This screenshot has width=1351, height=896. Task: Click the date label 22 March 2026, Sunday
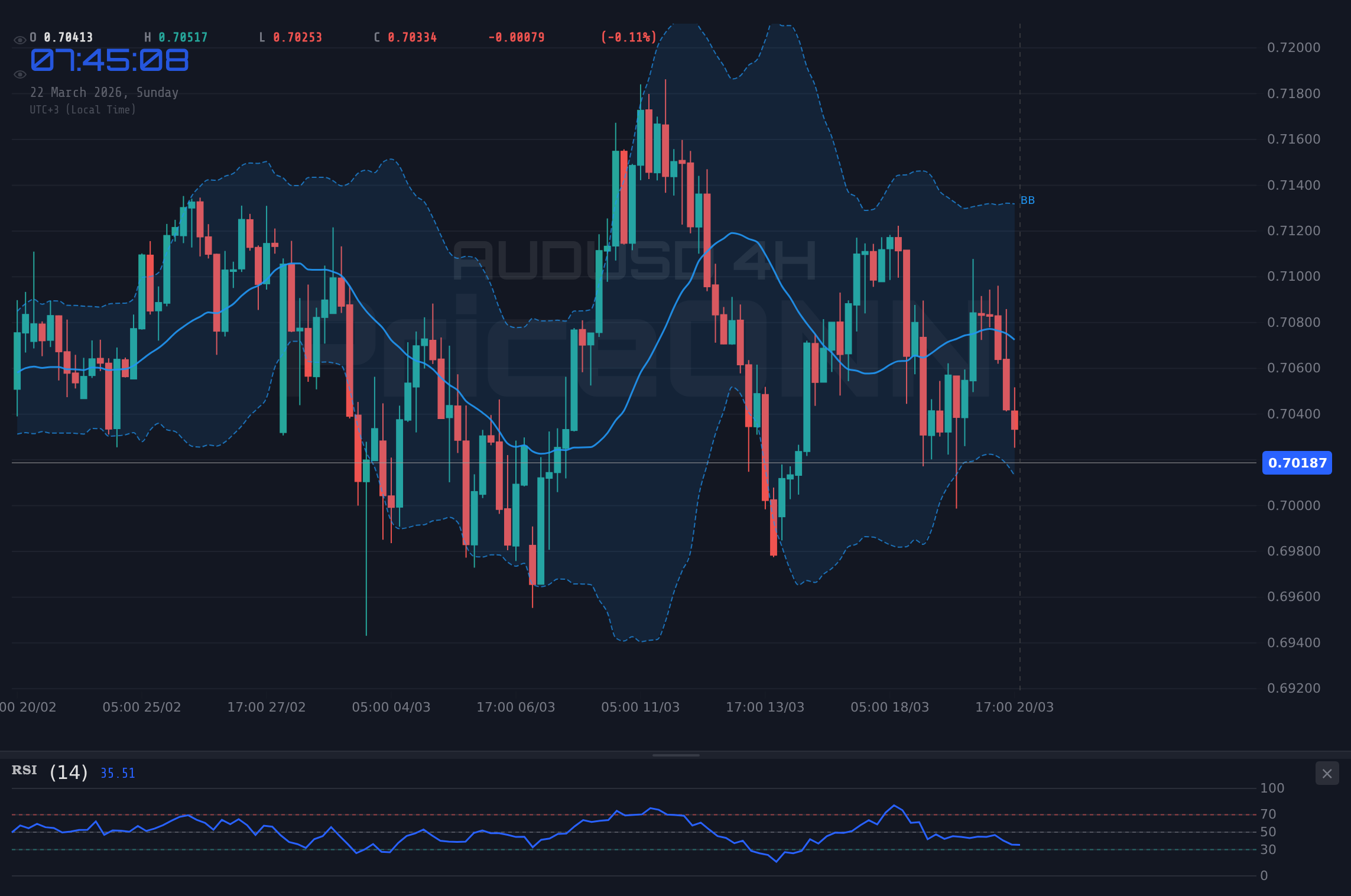click(x=105, y=92)
